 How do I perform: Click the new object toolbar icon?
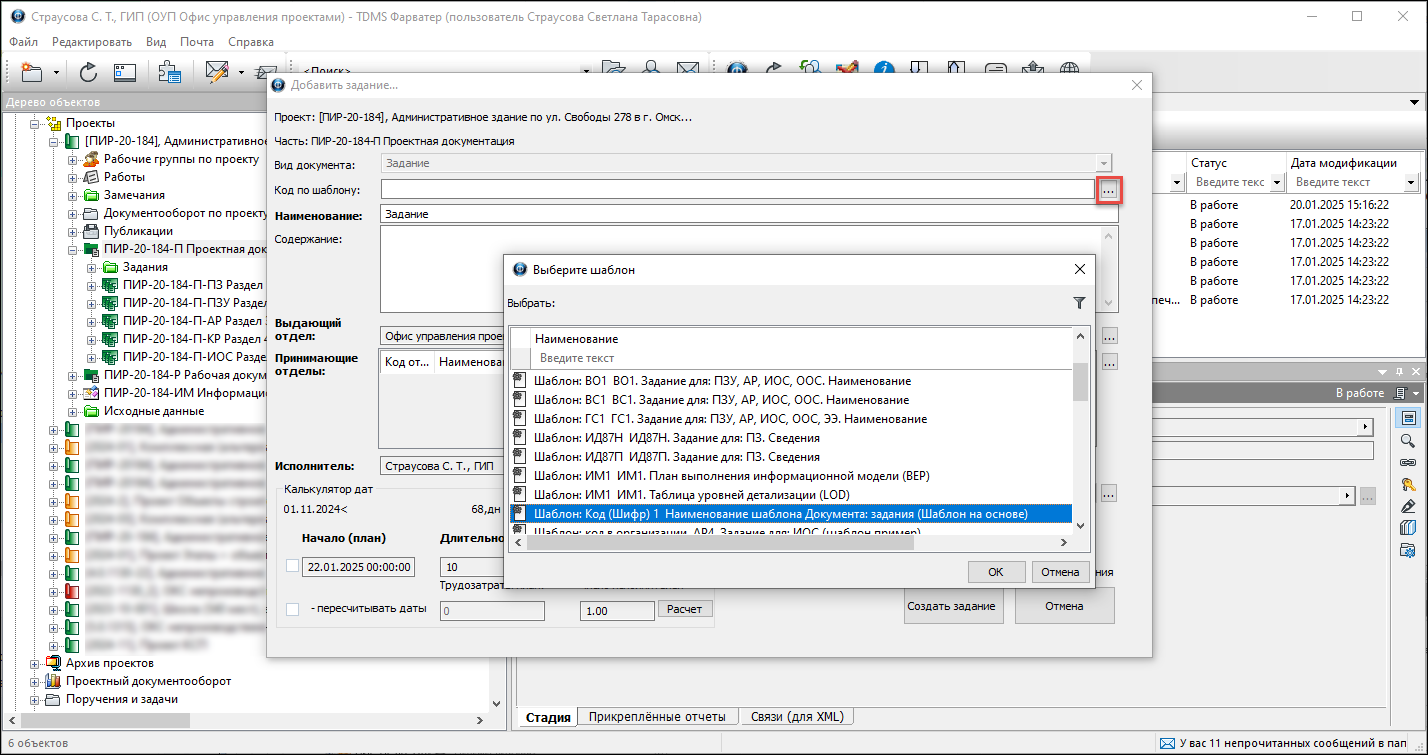pyautogui.click(x=32, y=71)
